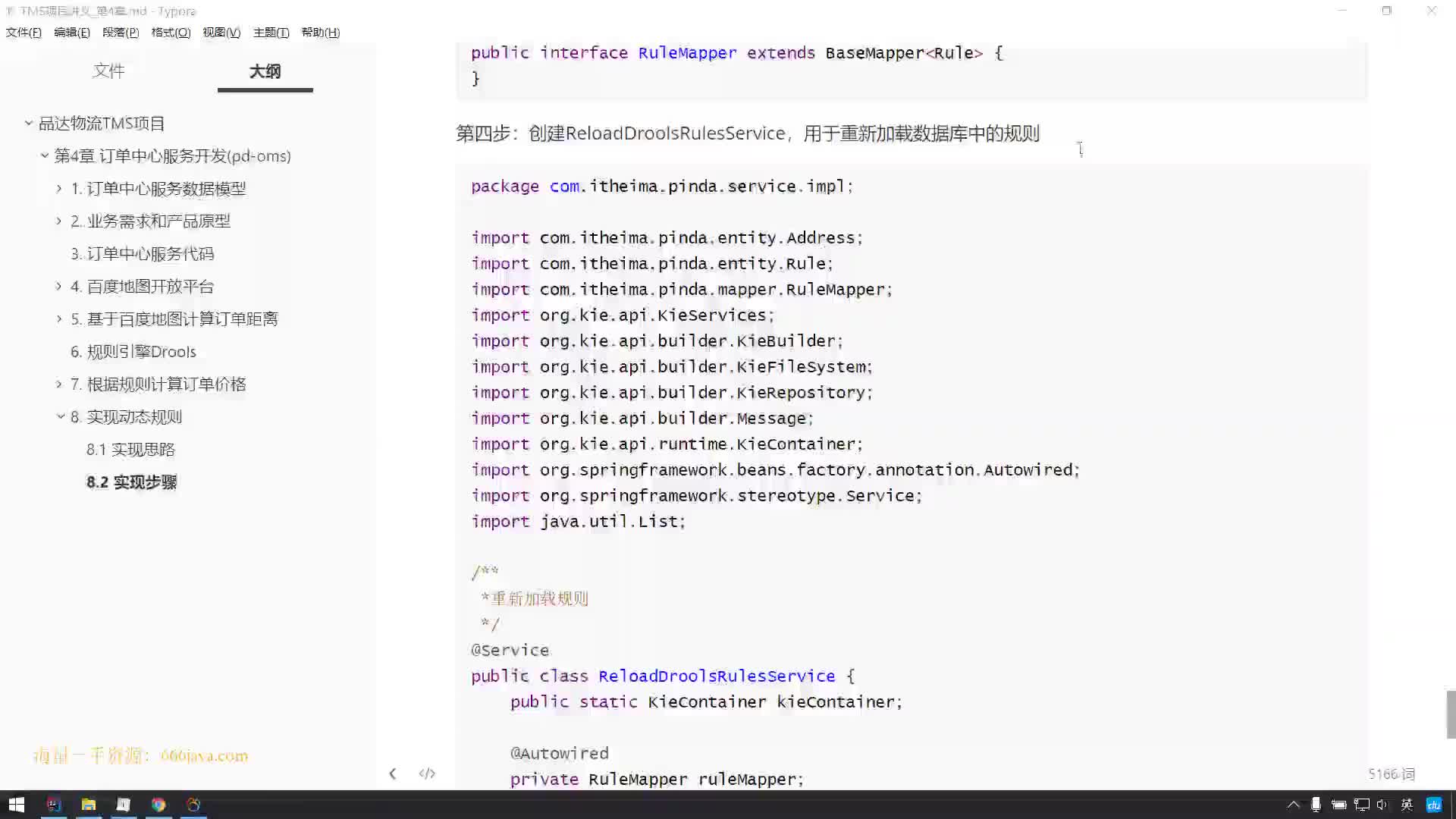Expand 7. 根据规则计算订单价格 section

pyautogui.click(x=59, y=384)
